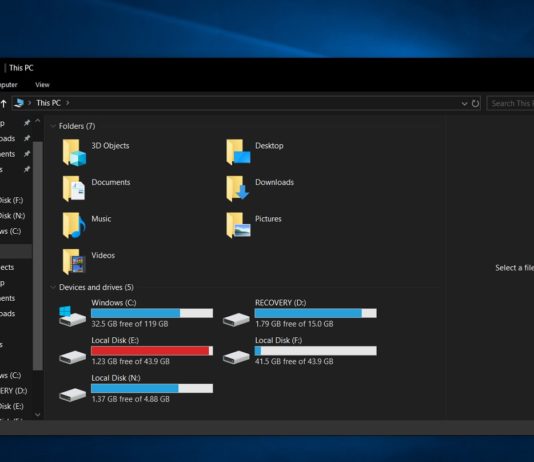Select the Local Disk (N:) drive icon
The height and width of the screenshot is (462, 534).
[x=72, y=395]
